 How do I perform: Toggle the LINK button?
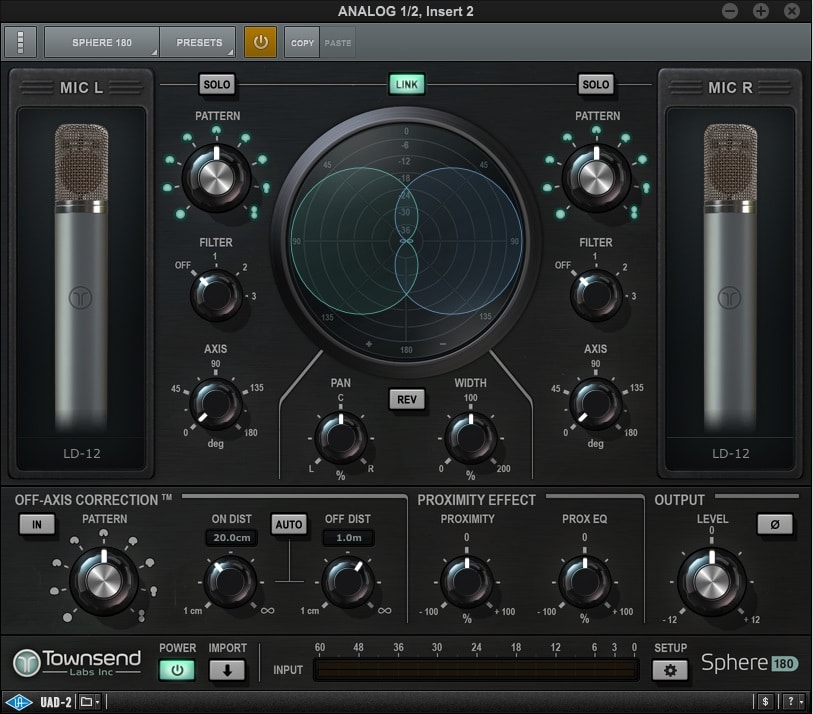(406, 85)
